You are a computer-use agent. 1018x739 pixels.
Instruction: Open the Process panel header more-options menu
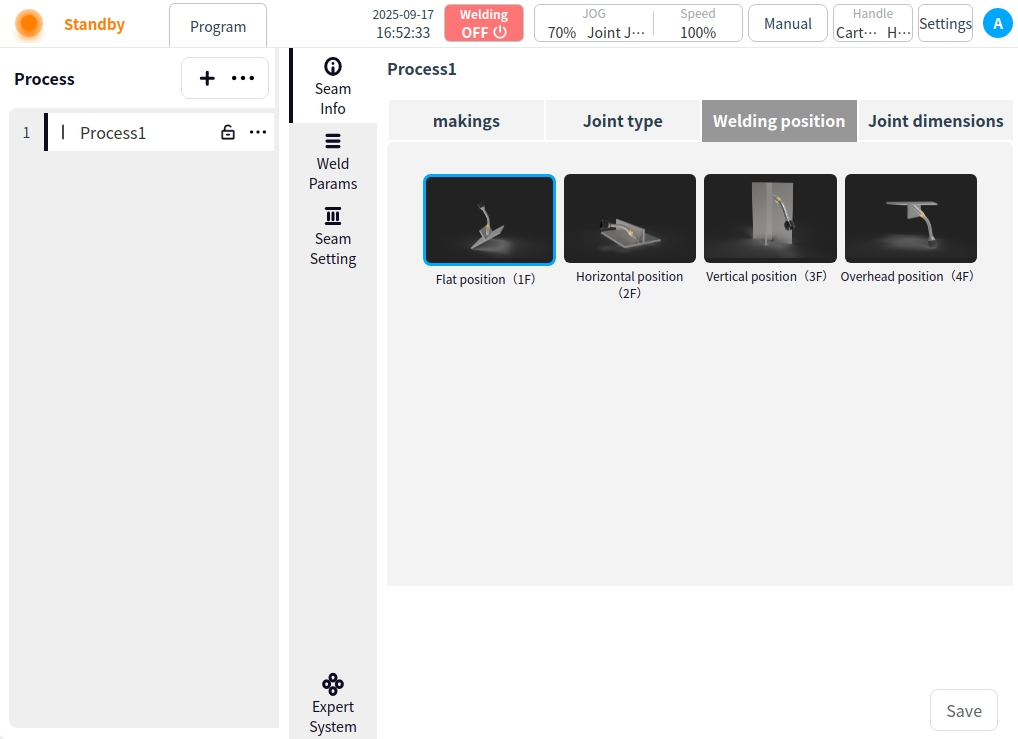pyautogui.click(x=243, y=78)
